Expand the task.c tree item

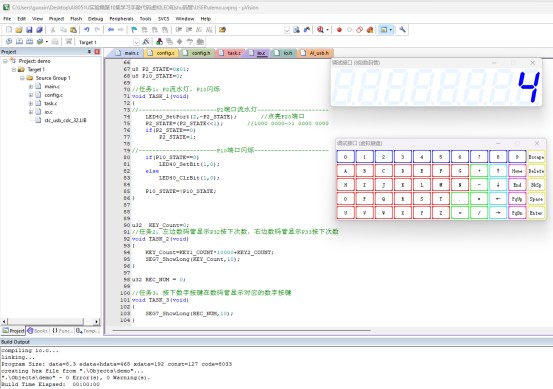31,103
